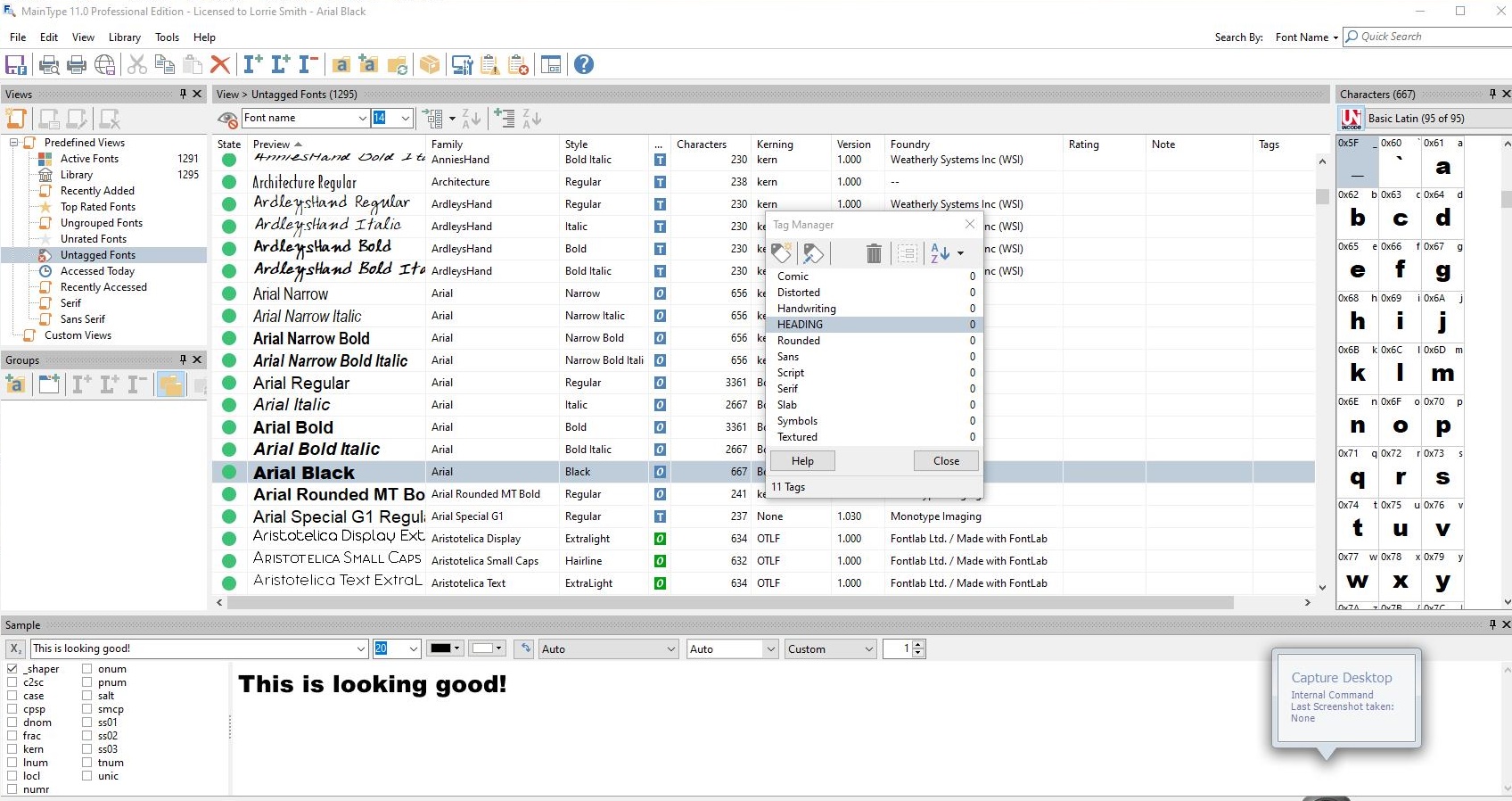
Task: Open the Help menu
Action: click(204, 37)
